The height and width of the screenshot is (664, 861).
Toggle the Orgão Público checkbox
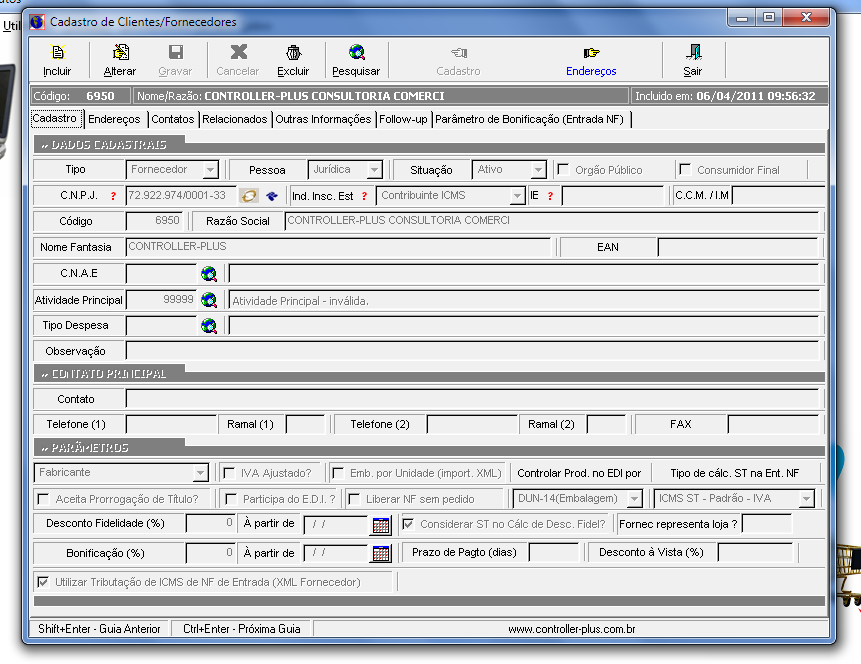563,169
